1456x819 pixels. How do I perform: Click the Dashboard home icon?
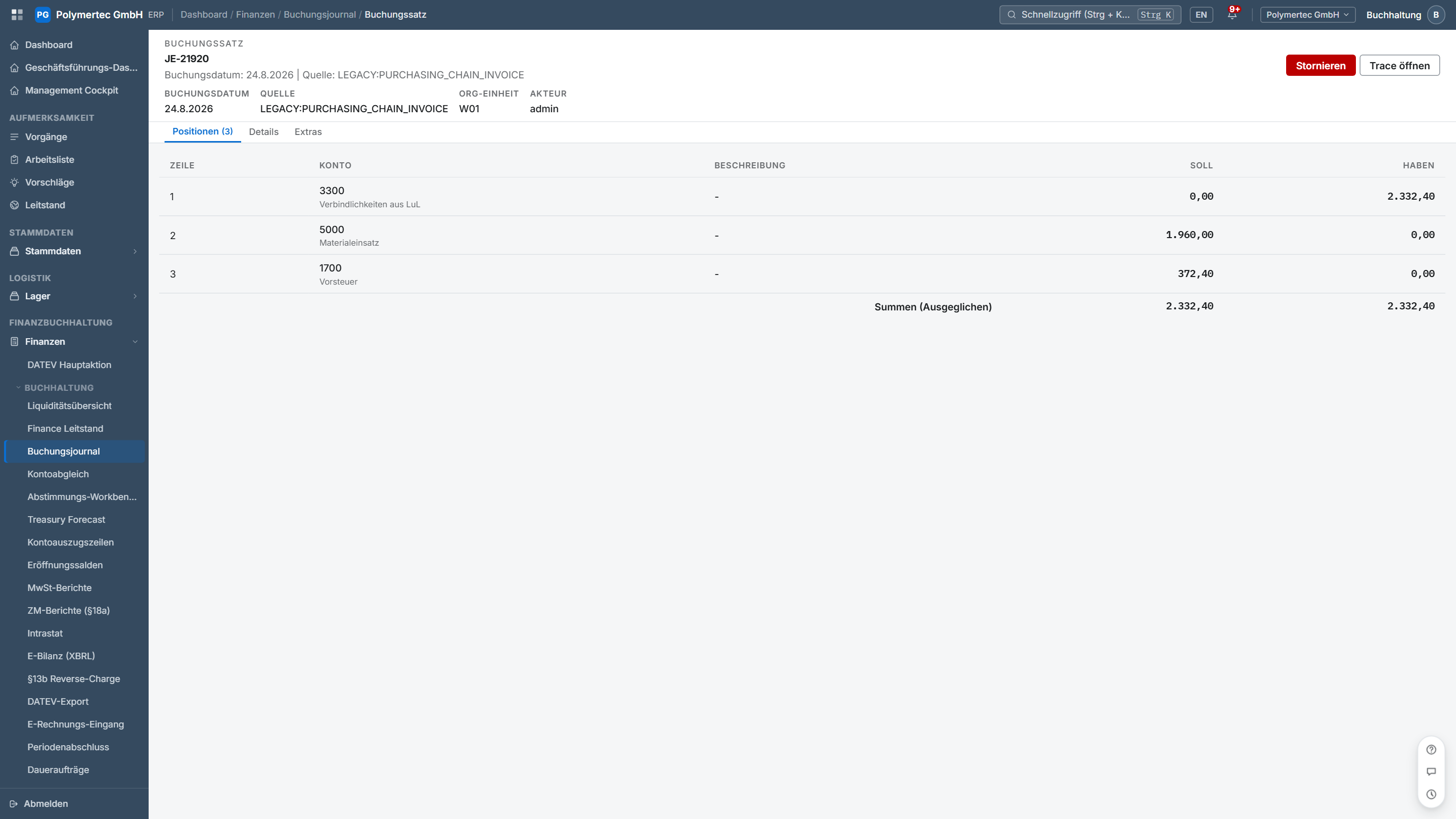click(15, 44)
